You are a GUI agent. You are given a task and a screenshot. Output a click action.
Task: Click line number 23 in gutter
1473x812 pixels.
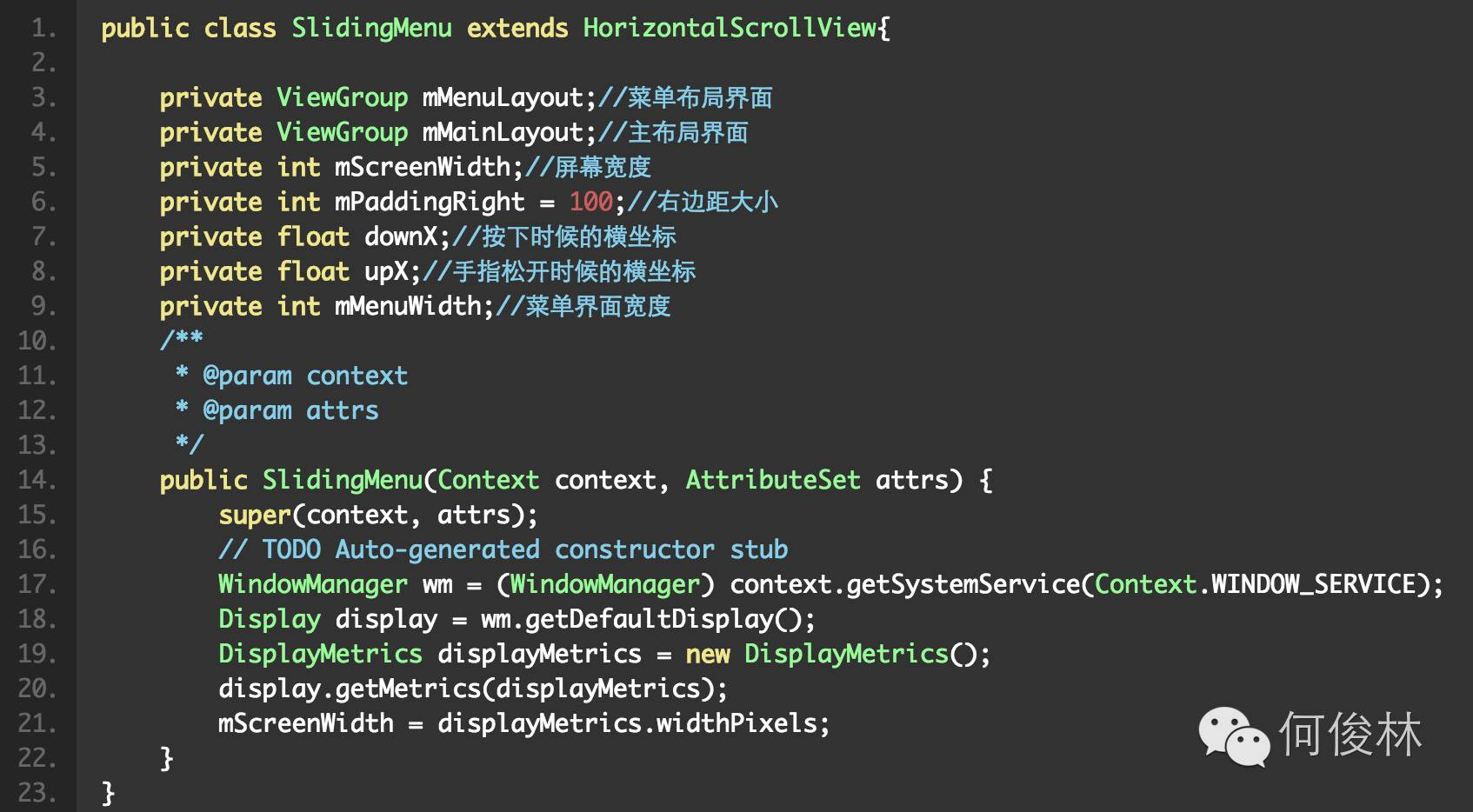37,793
